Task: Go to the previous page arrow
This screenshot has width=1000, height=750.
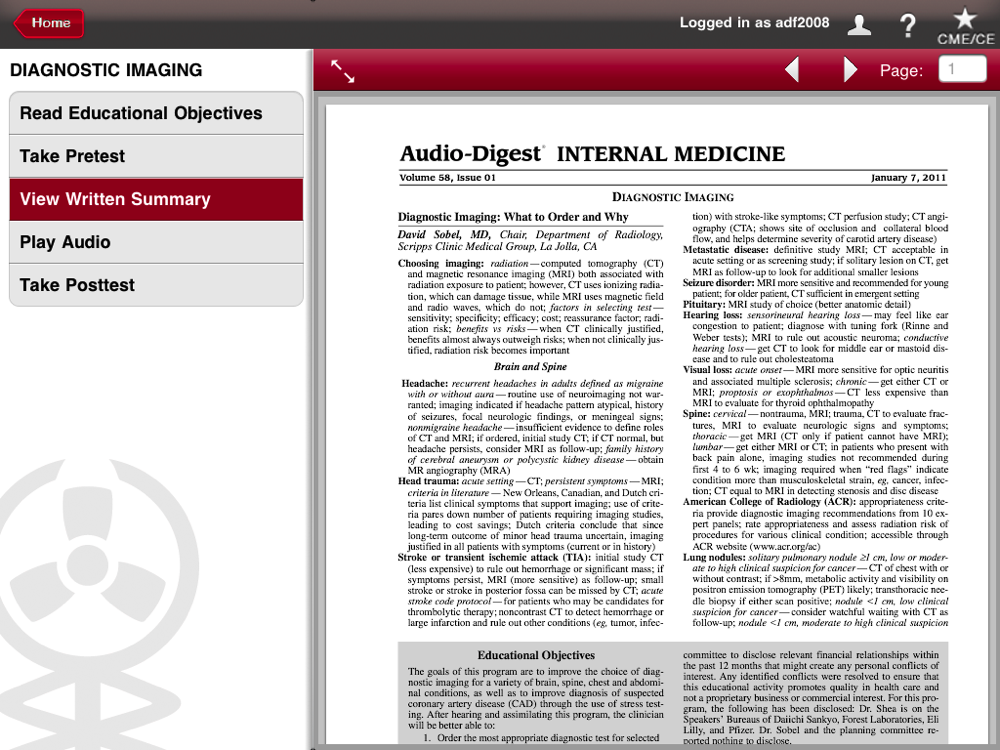Action: tap(793, 70)
